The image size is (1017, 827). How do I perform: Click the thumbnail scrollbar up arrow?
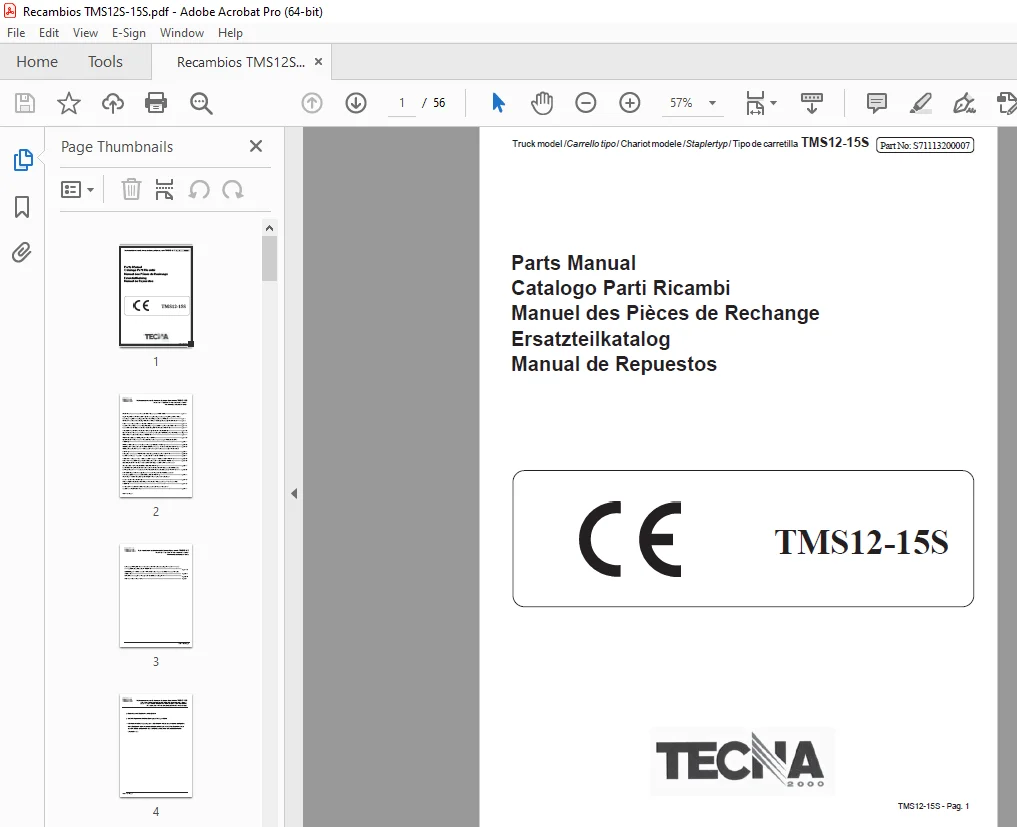(269, 228)
